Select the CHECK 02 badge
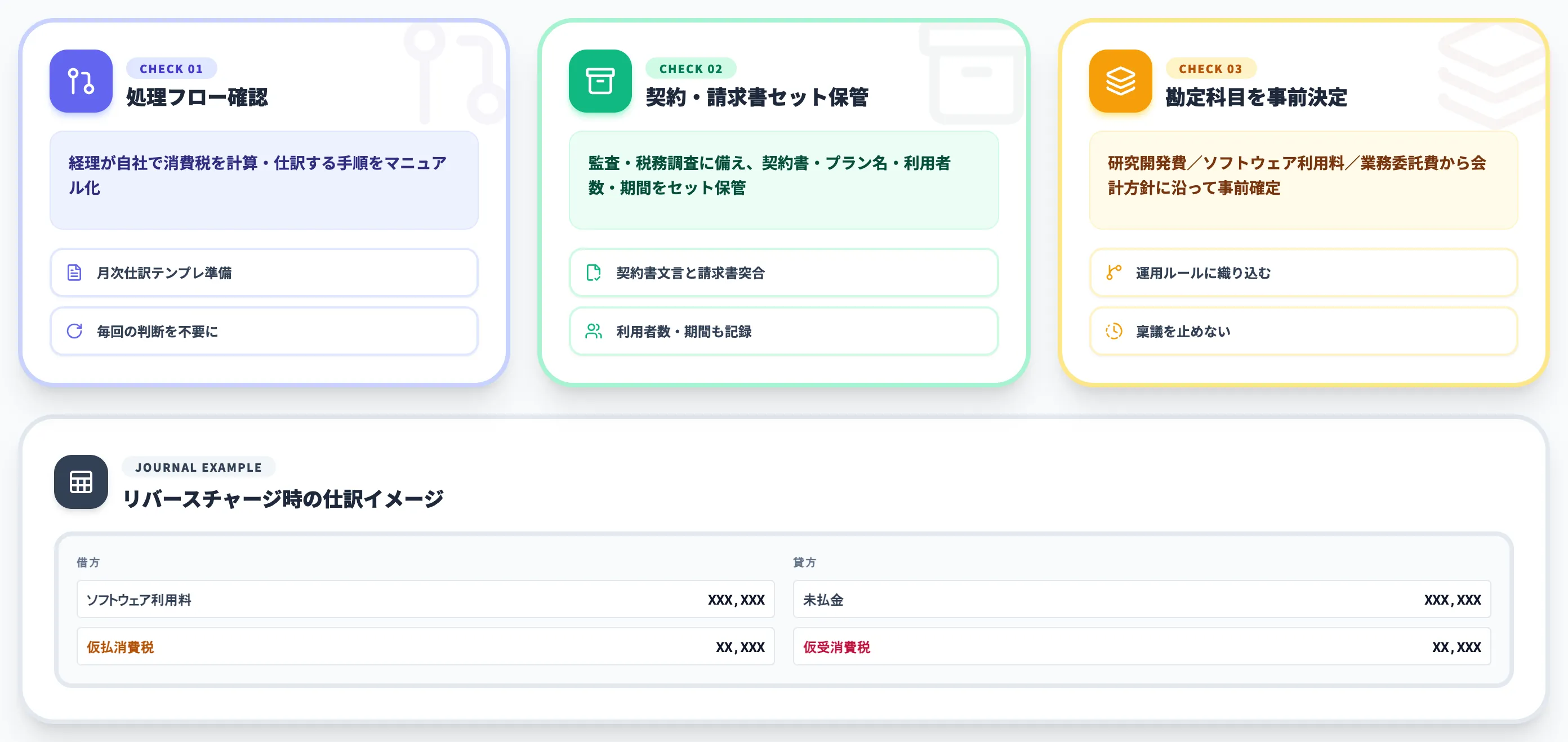 coord(691,69)
